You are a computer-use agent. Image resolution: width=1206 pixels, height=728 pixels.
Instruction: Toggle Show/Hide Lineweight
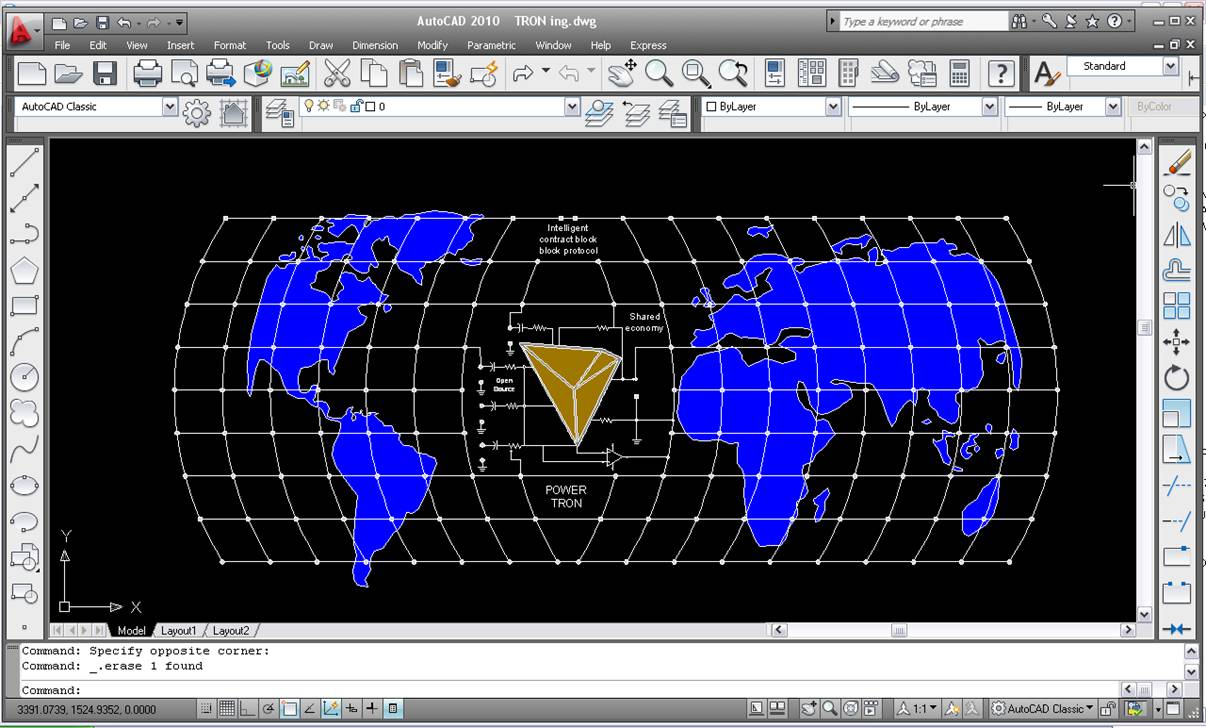coord(372,708)
